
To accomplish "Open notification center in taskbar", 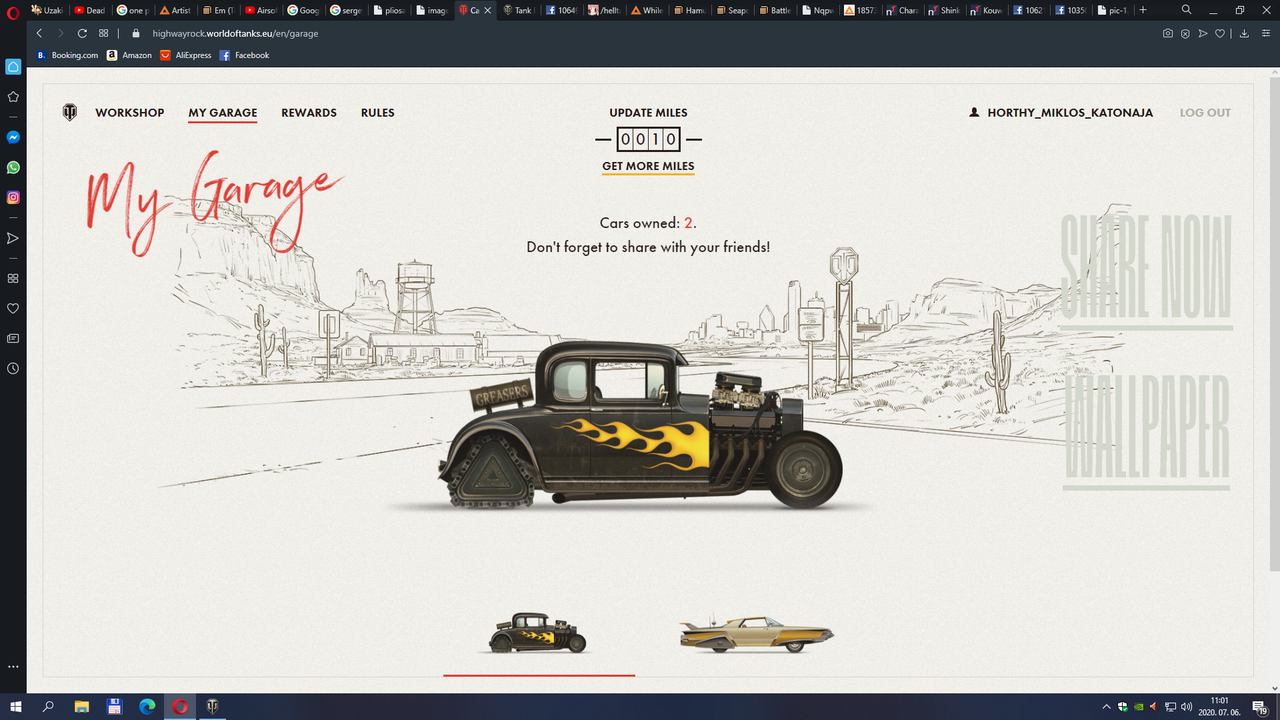I will coord(1263,707).
